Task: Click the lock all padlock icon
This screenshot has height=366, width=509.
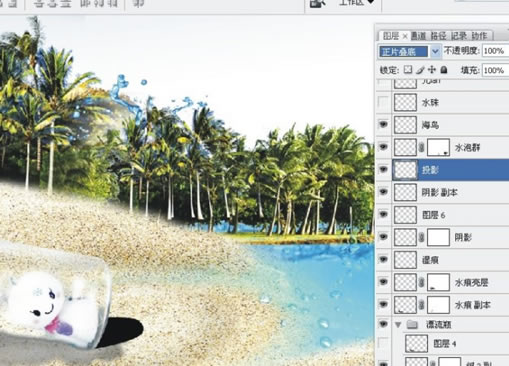Action: point(444,70)
